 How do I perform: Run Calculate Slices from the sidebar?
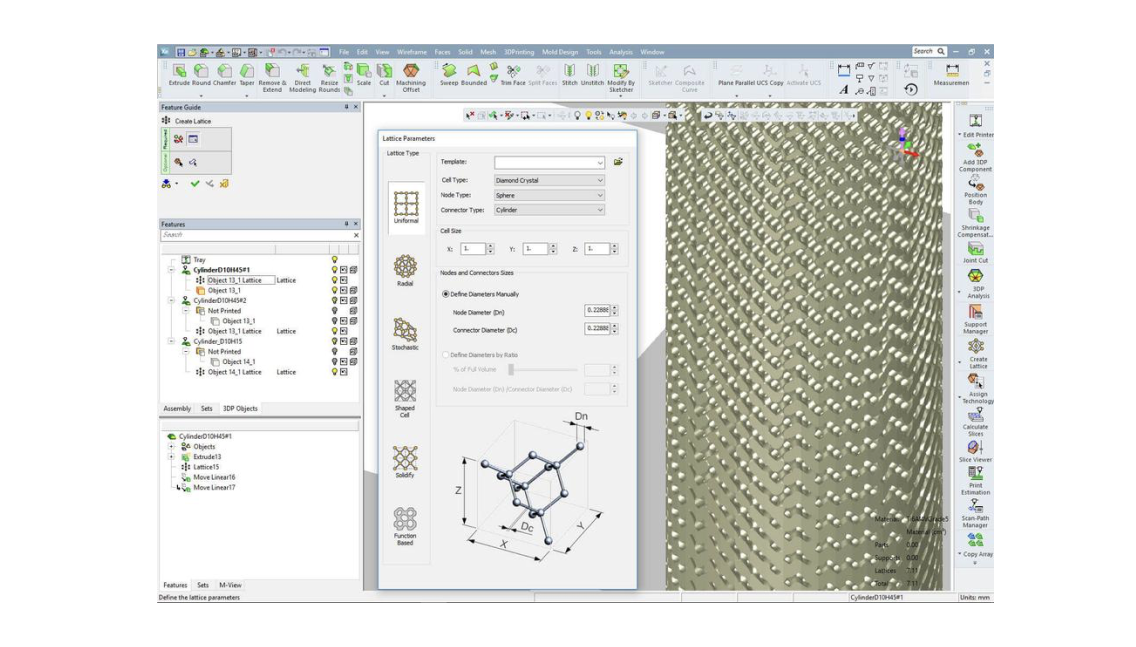click(x=975, y=422)
